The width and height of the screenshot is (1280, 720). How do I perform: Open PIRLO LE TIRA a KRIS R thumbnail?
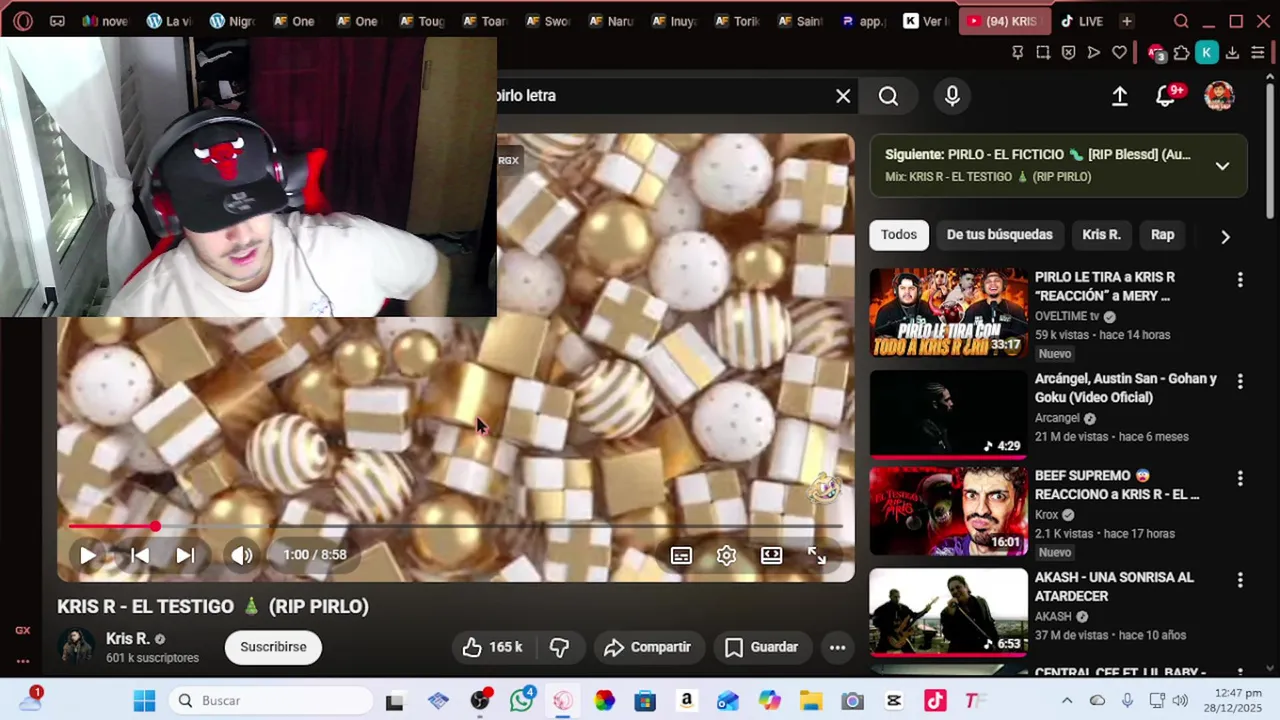[x=948, y=312]
